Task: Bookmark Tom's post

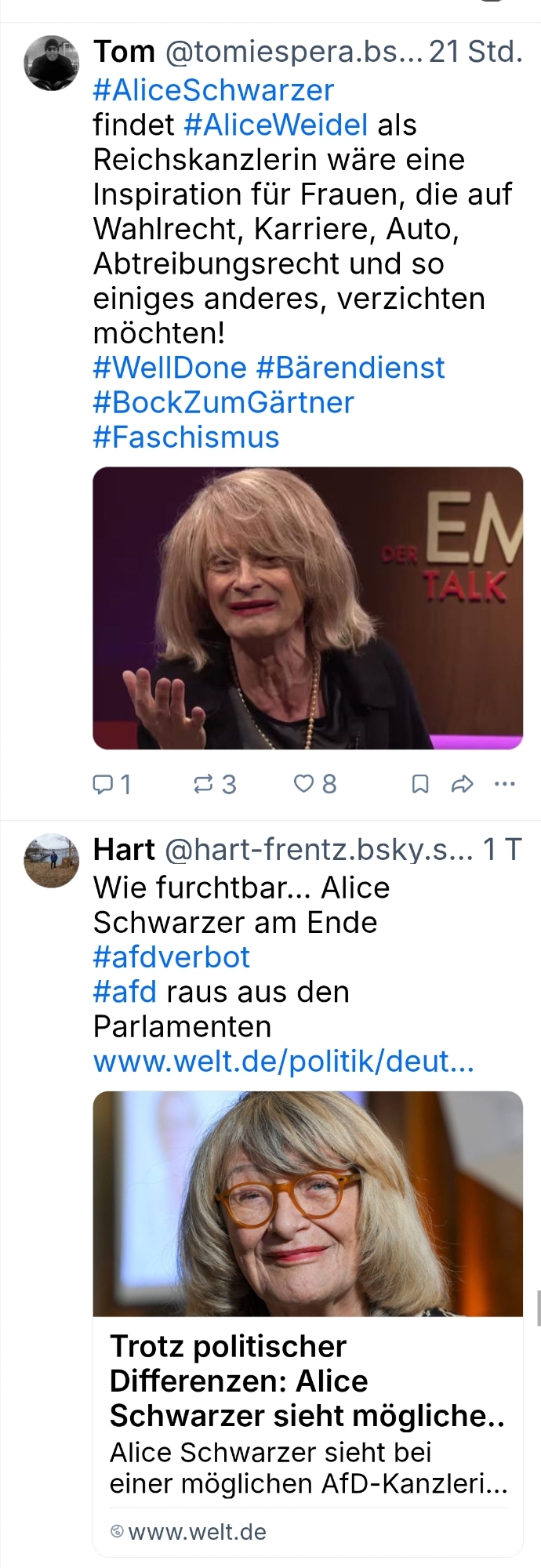Action: click(x=420, y=784)
